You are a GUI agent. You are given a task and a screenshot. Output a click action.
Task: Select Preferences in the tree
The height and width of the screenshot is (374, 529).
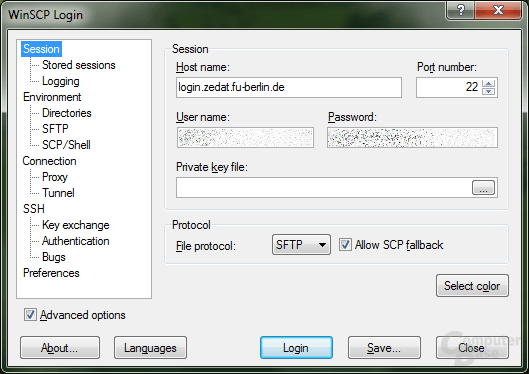click(51, 273)
